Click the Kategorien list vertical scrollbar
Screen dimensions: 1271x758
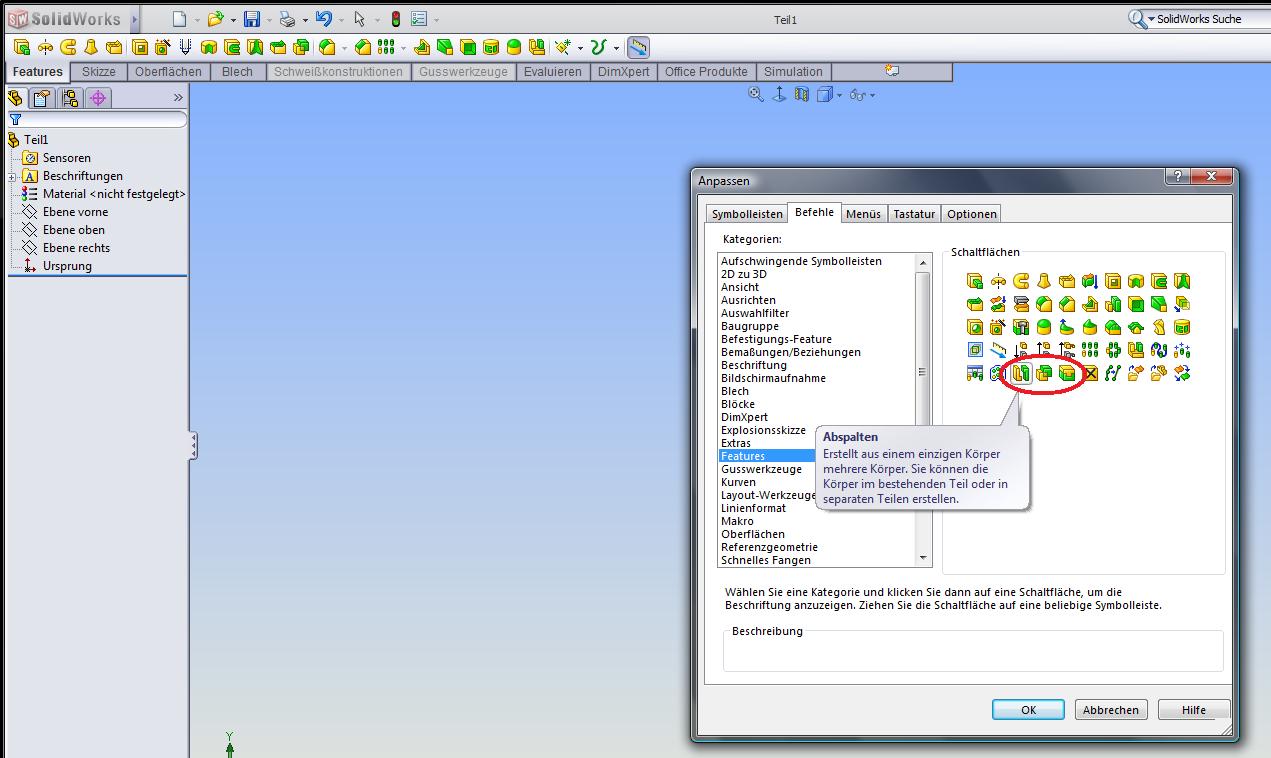tap(924, 410)
